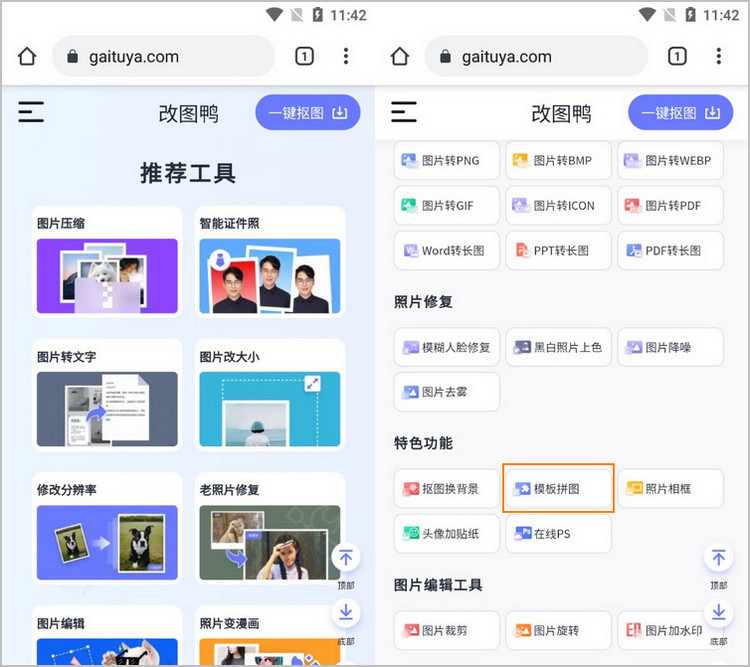Open 修改分辨率 tool card

tap(107, 528)
